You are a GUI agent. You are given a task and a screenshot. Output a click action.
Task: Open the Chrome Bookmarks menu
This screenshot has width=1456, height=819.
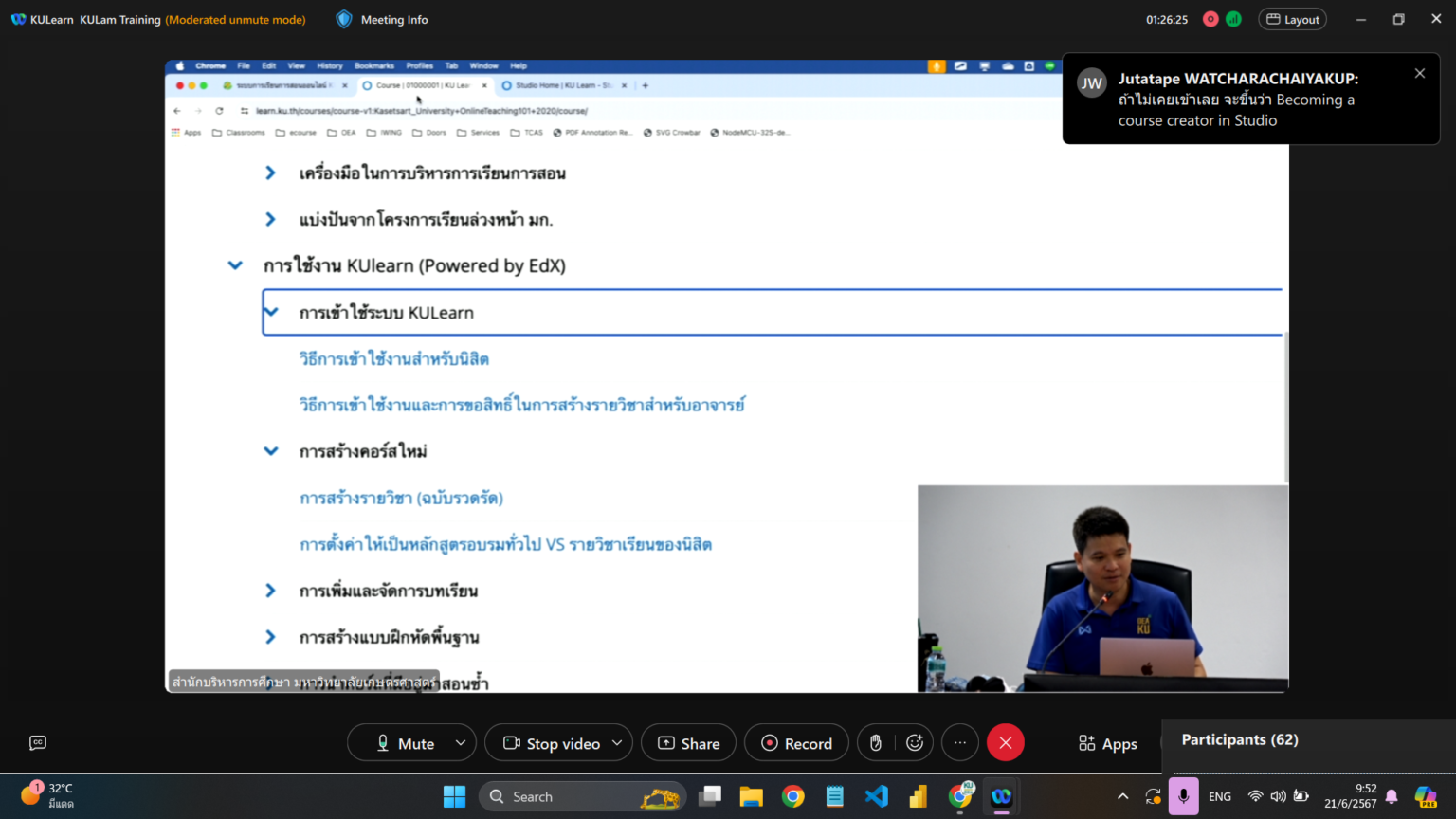374,65
